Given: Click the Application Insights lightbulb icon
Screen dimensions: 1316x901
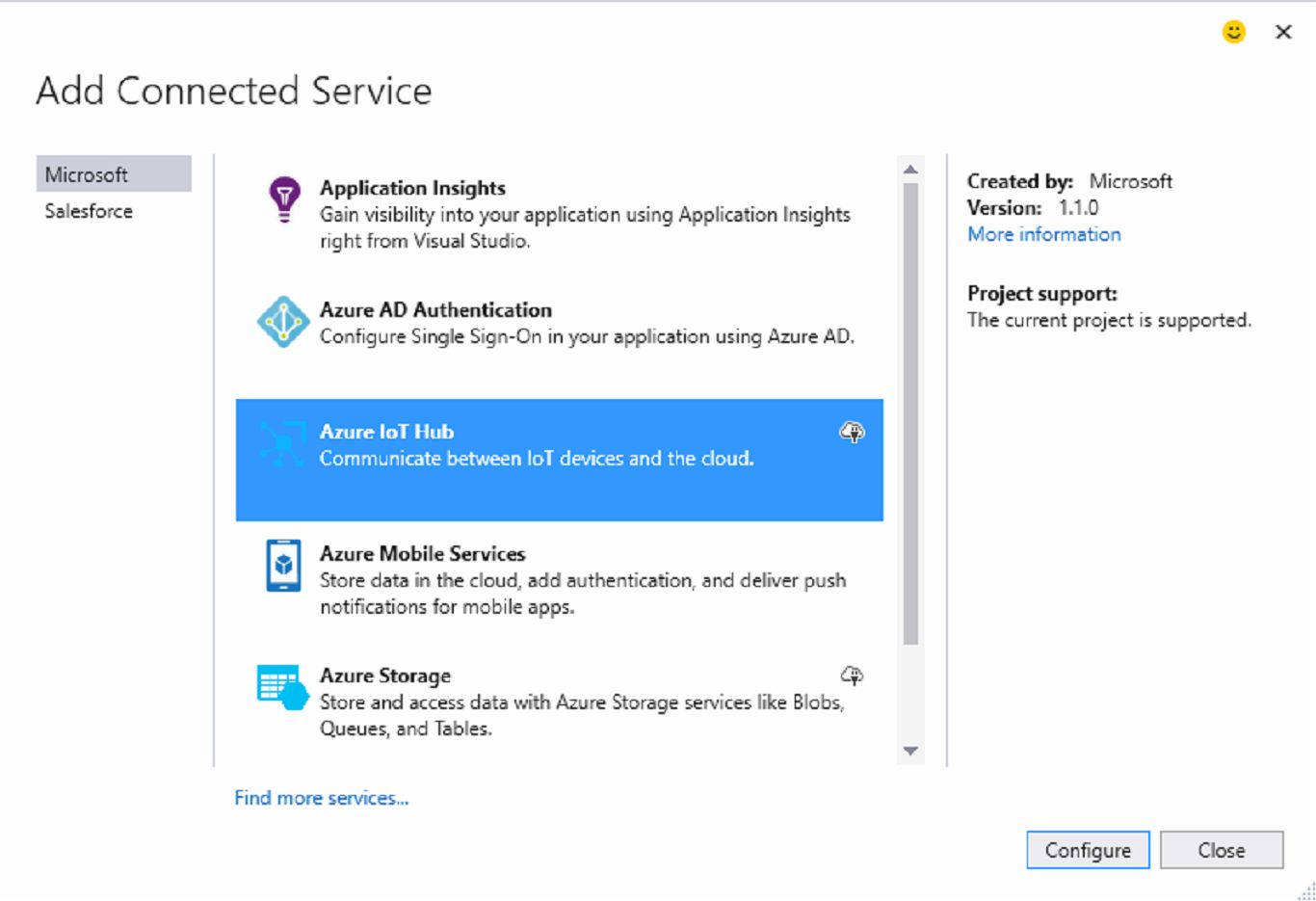Looking at the screenshot, I should (283, 199).
